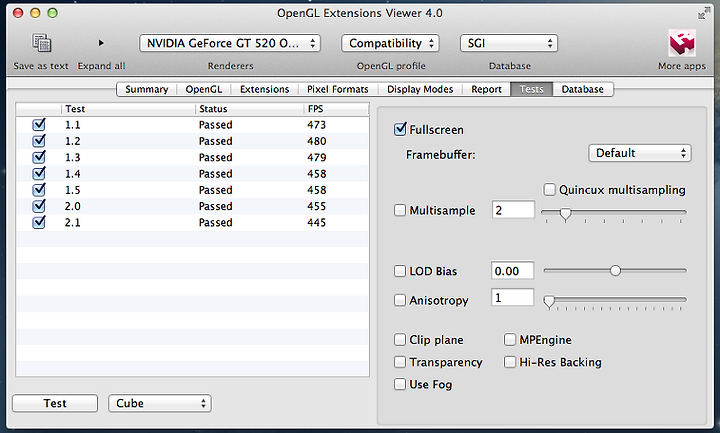Click the Anisotropy slider thumb
The image size is (720, 433).
coord(549,302)
